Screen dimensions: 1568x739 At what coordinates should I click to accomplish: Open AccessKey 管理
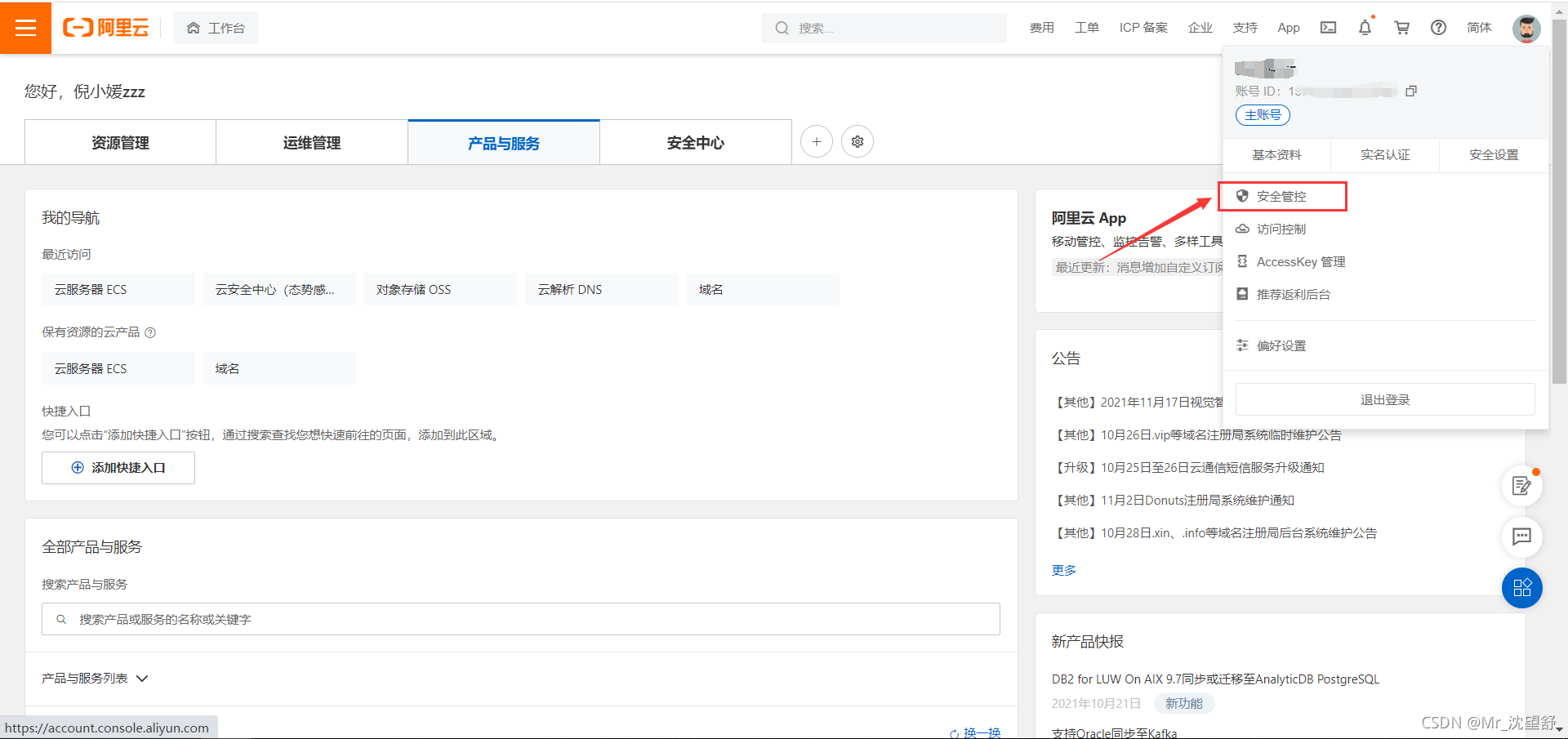1301,262
